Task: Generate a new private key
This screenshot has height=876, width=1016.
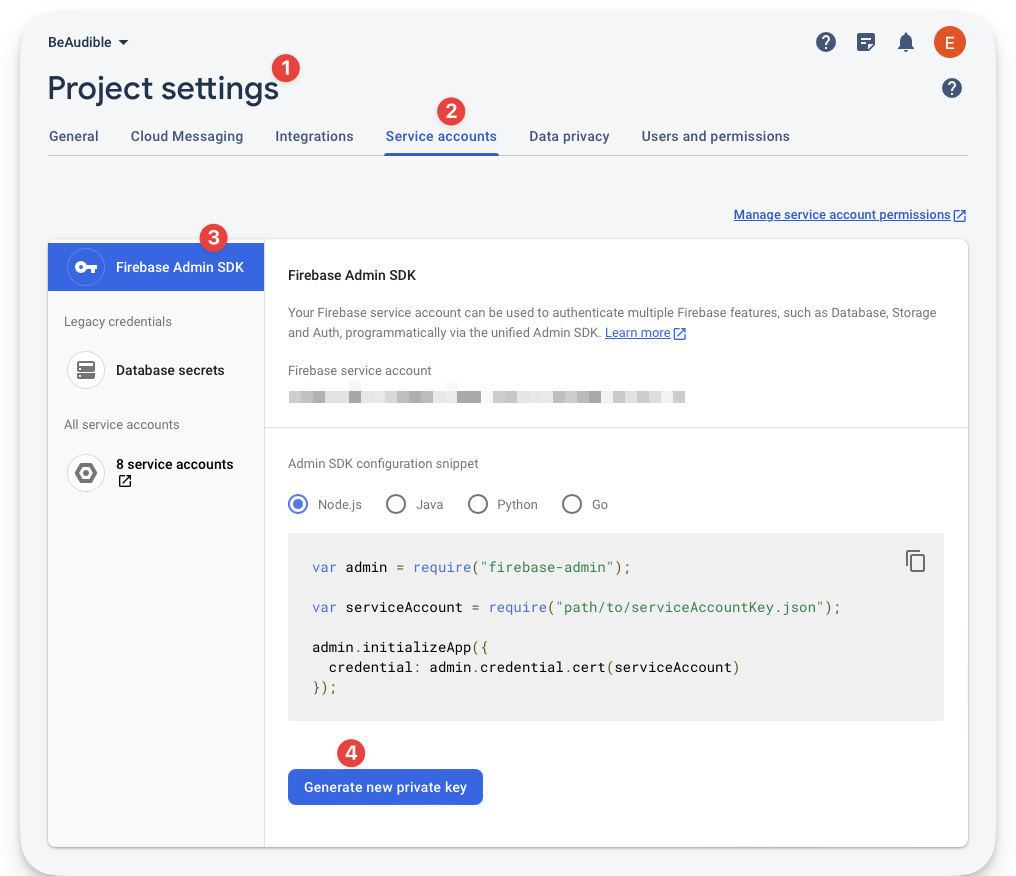Action: pyautogui.click(x=385, y=787)
